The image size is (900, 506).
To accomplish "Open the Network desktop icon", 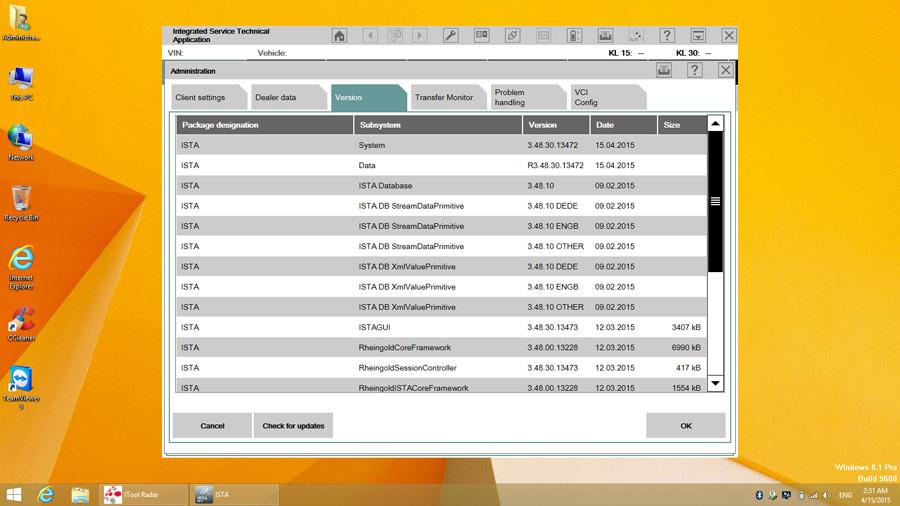I will (21, 143).
